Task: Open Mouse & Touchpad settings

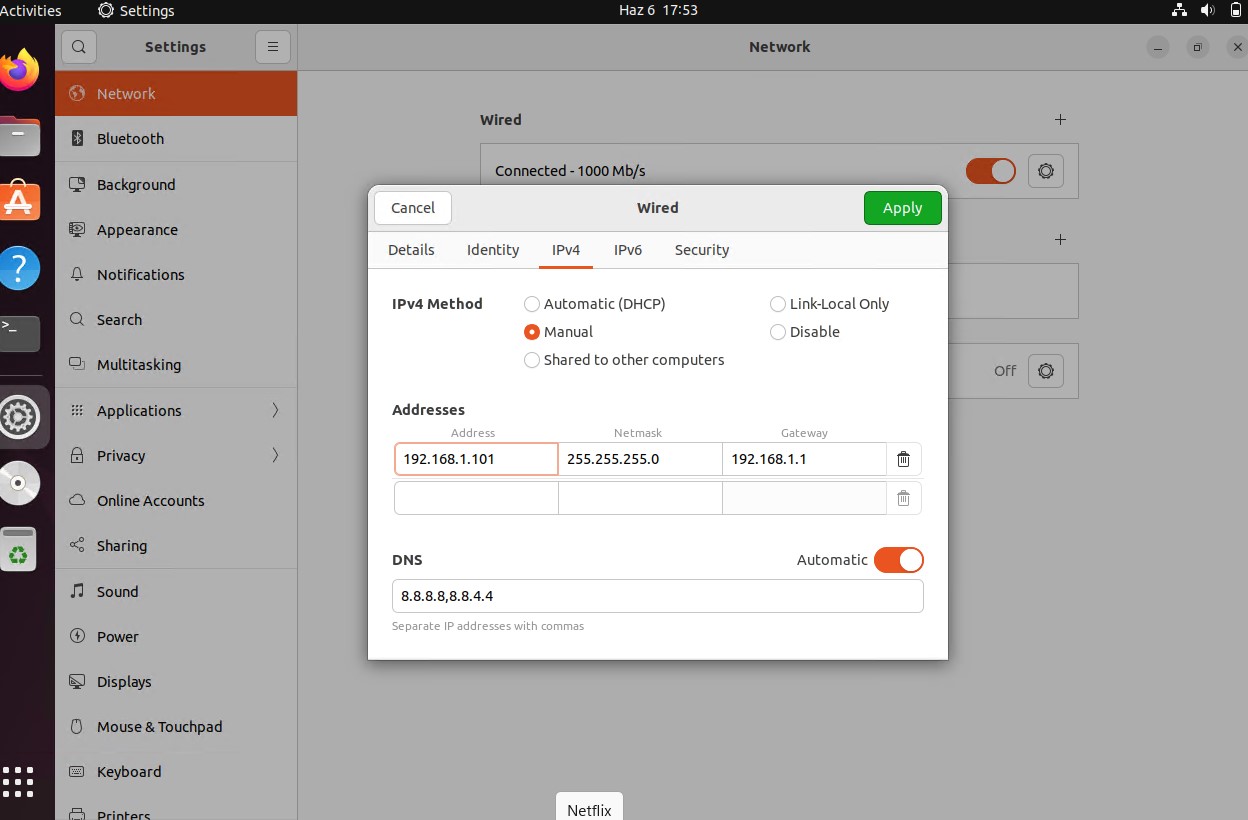Action: (176, 726)
